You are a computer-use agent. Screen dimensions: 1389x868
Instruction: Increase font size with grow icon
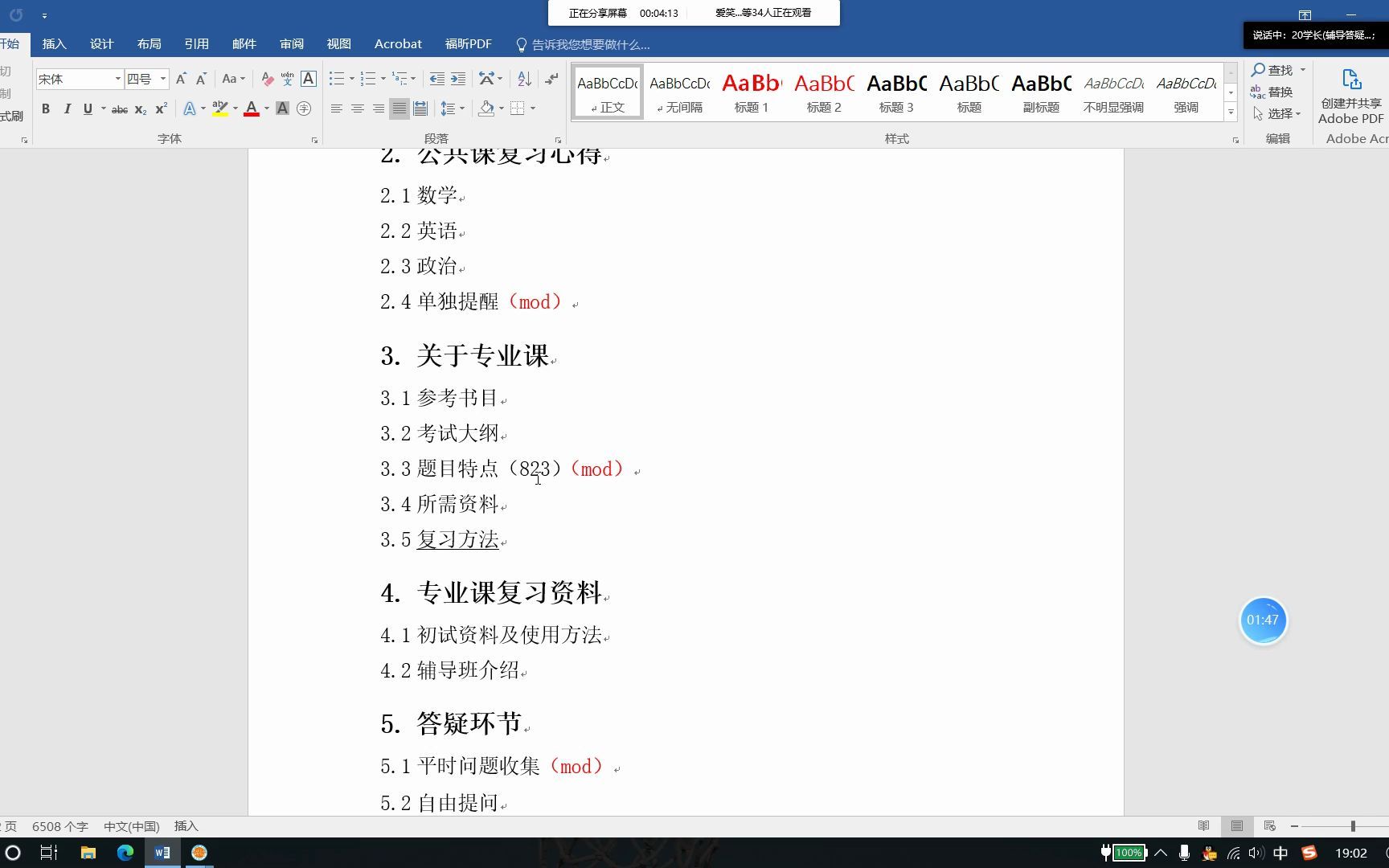pyautogui.click(x=181, y=79)
